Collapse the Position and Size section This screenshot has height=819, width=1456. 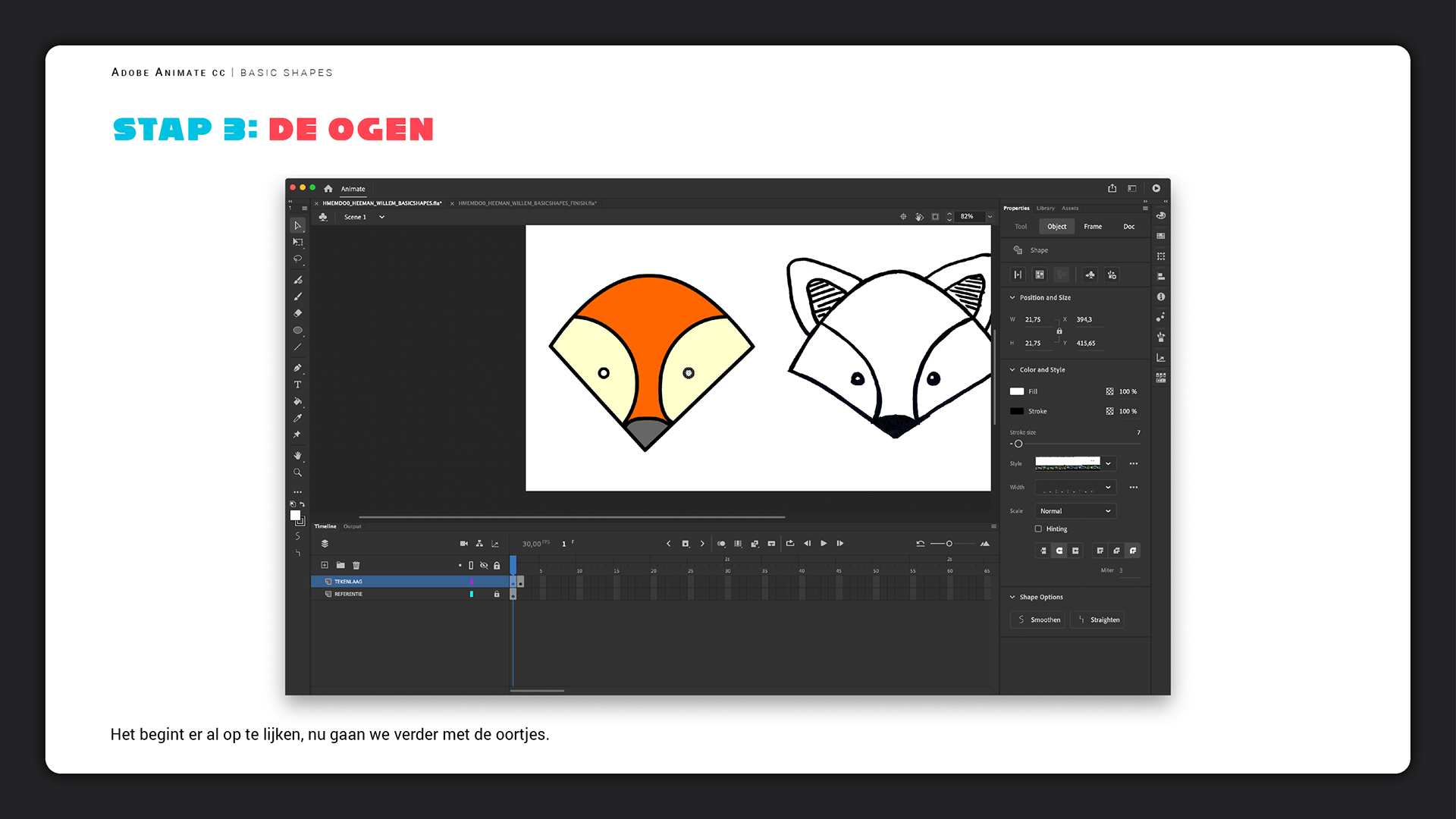(1012, 297)
